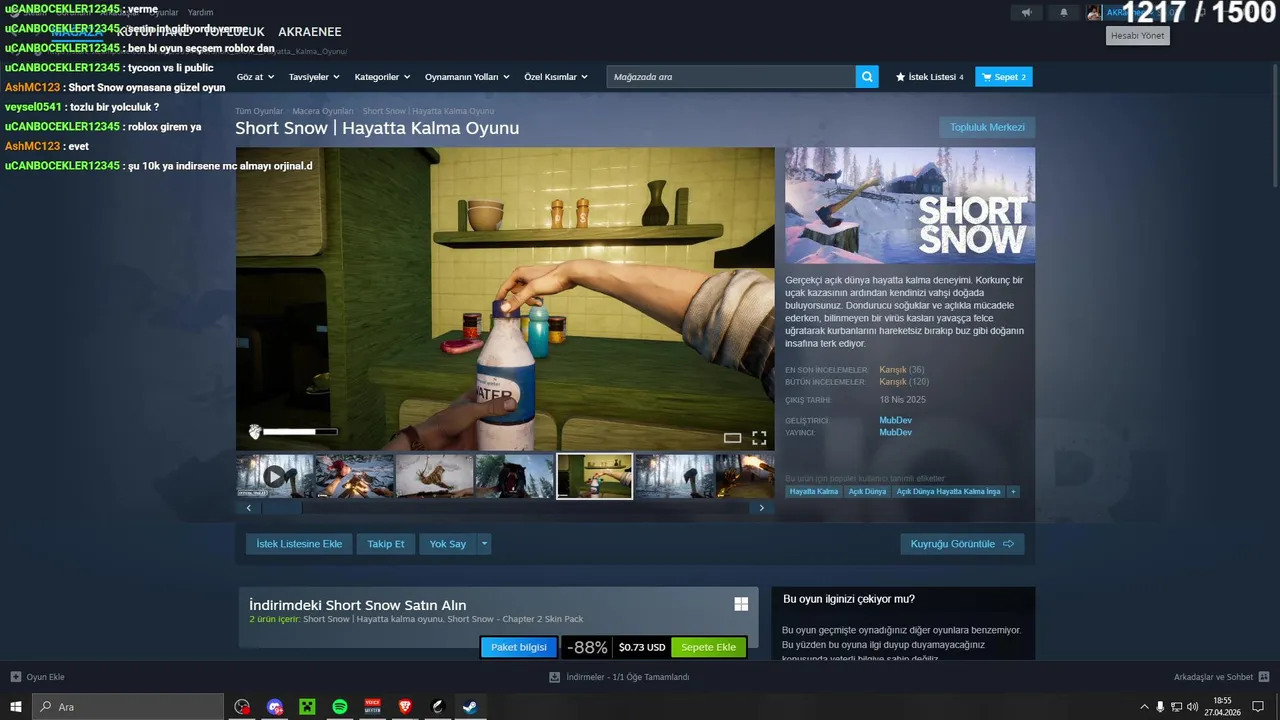Open the Minecraft creeper taskbar icon
Screen dimensions: 1280x720
pyautogui.click(x=308, y=707)
